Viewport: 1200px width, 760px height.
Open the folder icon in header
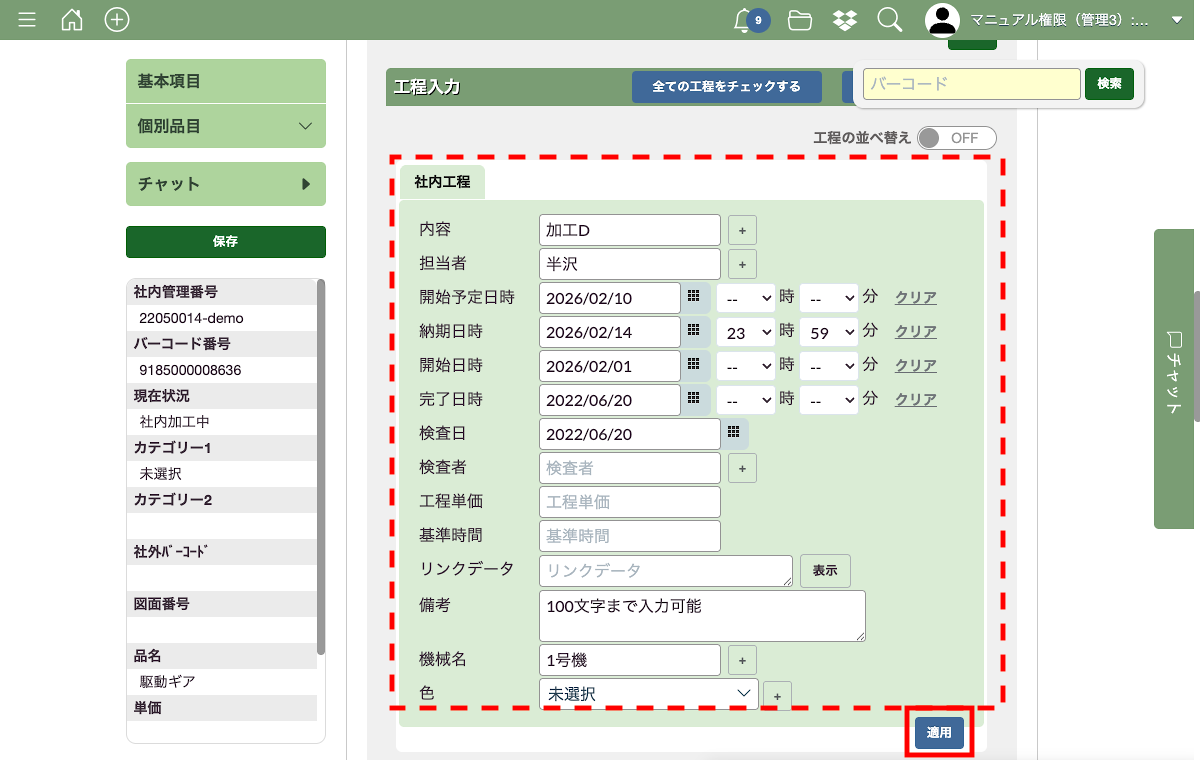(x=799, y=19)
